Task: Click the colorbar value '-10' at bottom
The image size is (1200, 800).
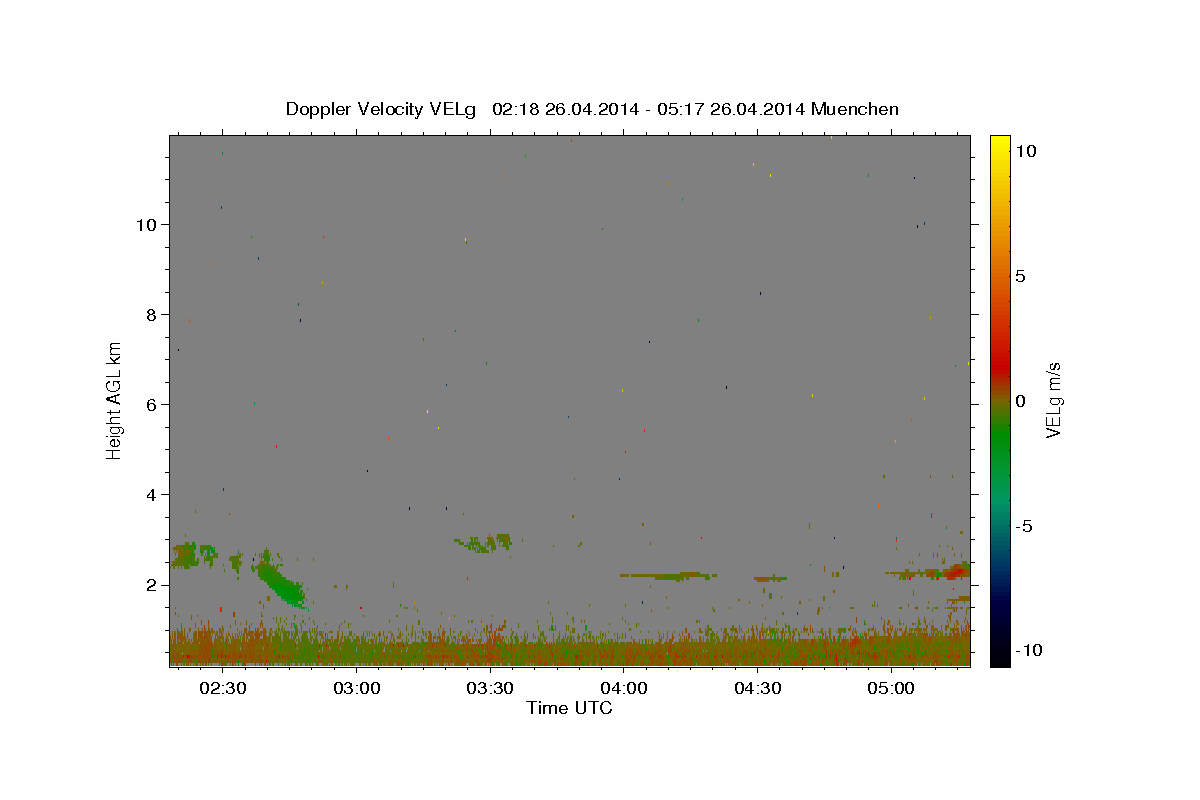Action: pyautogui.click(x=1029, y=650)
